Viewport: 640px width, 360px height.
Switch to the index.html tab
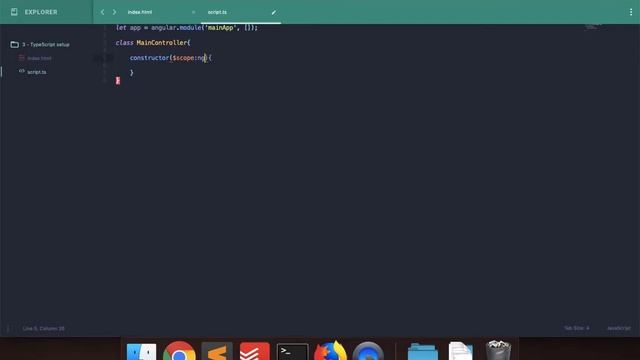[140, 12]
